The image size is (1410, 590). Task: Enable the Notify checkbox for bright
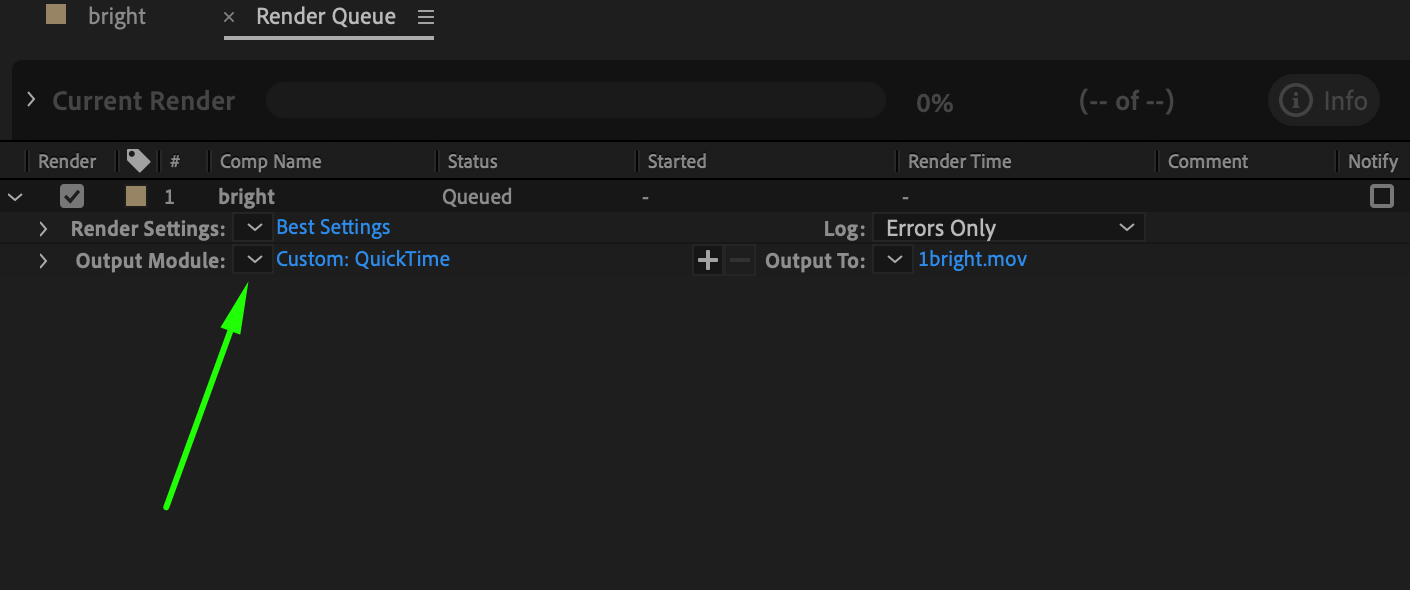click(1381, 196)
